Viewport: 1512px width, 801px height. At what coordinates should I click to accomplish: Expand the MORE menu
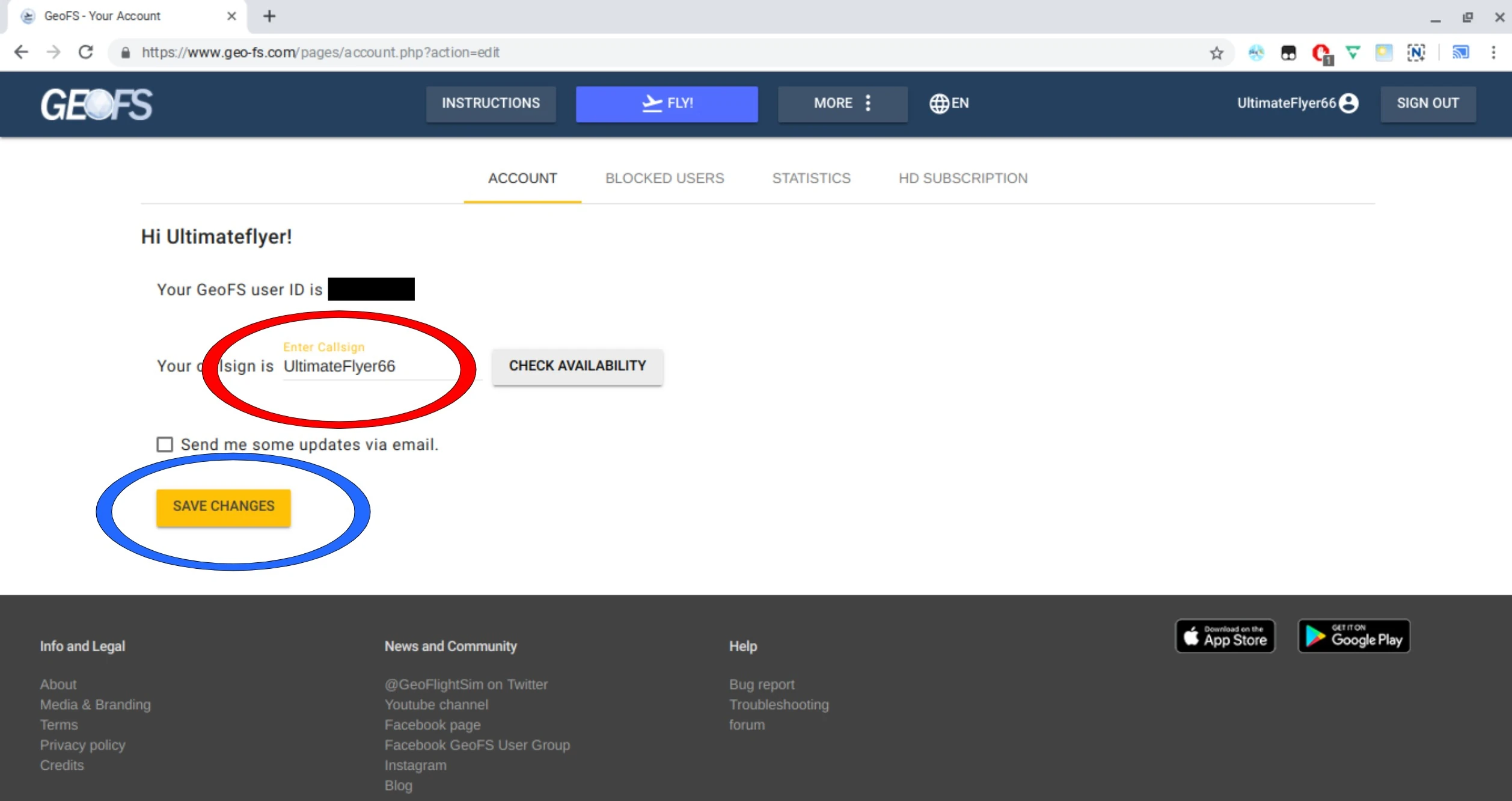click(842, 103)
